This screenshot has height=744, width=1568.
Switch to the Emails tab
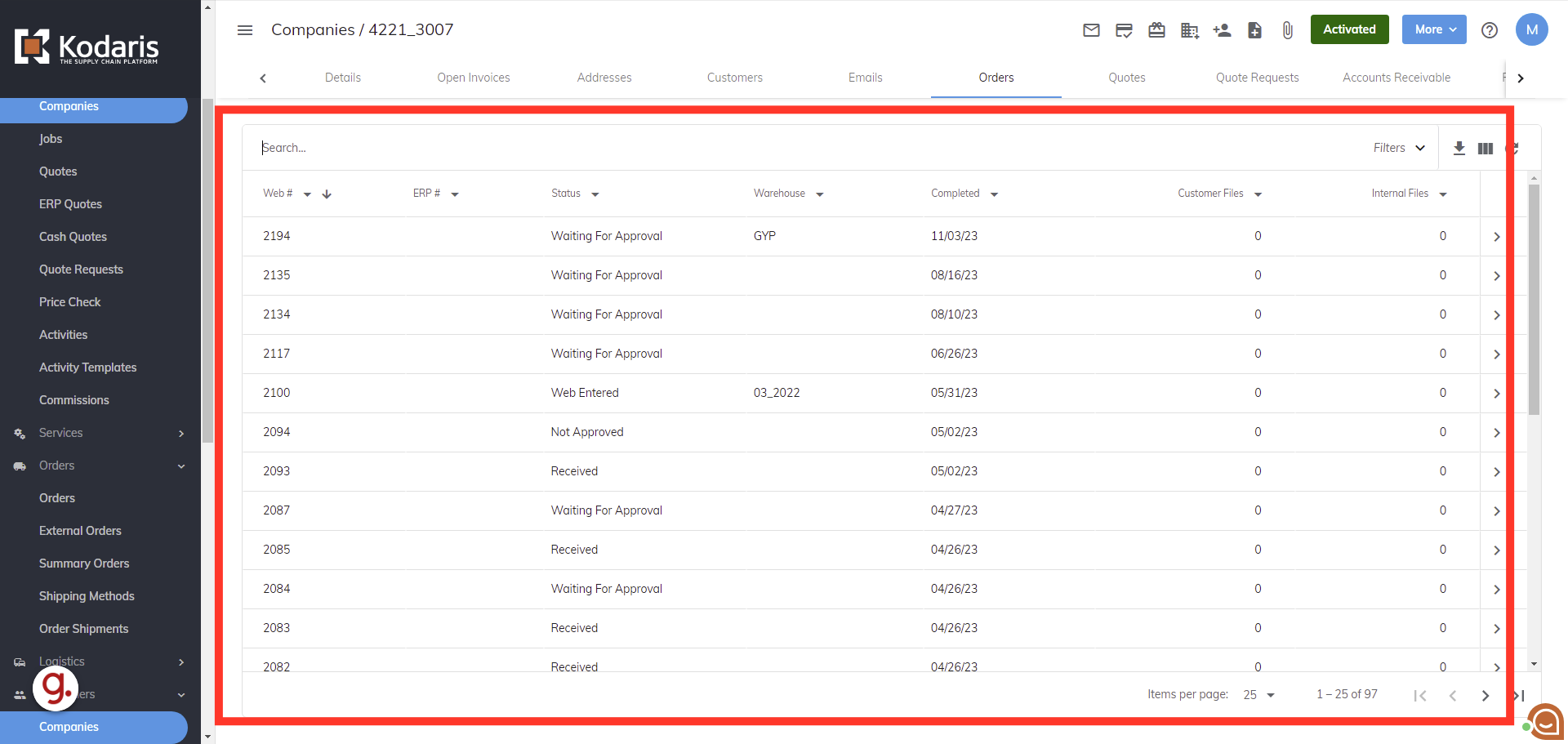pyautogui.click(x=866, y=78)
